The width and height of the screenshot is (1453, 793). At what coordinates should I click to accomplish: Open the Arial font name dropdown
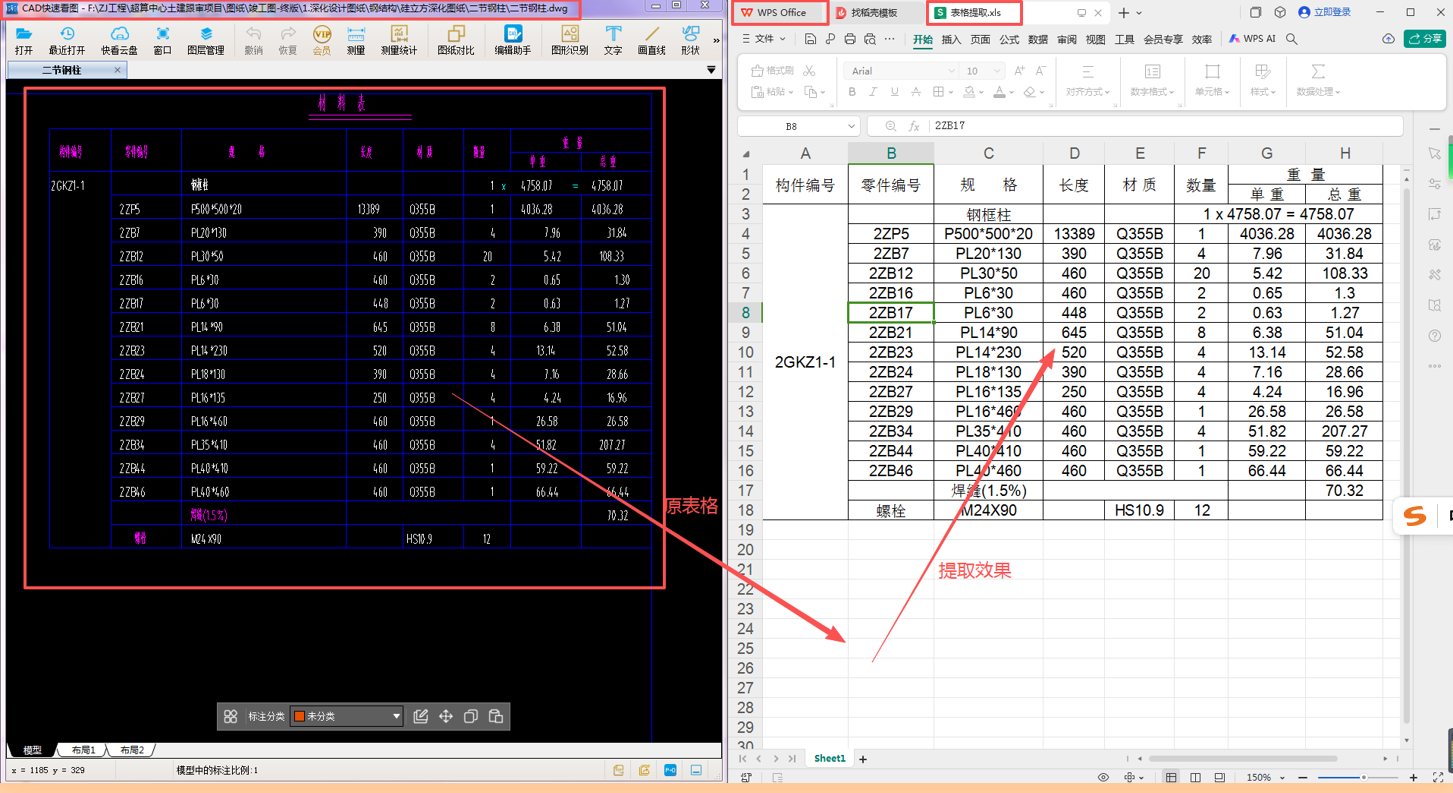950,71
